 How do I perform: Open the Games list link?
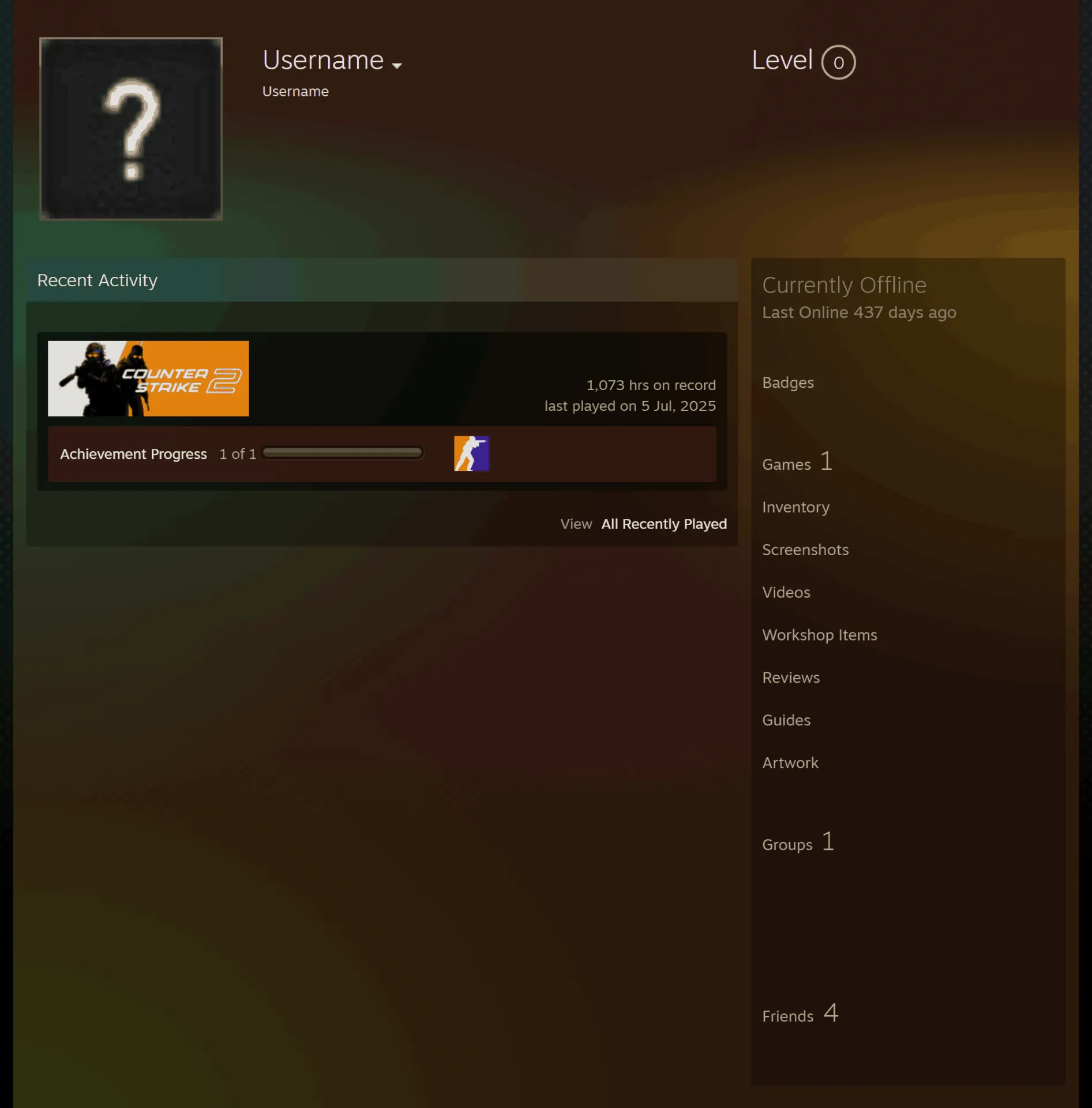pos(786,465)
